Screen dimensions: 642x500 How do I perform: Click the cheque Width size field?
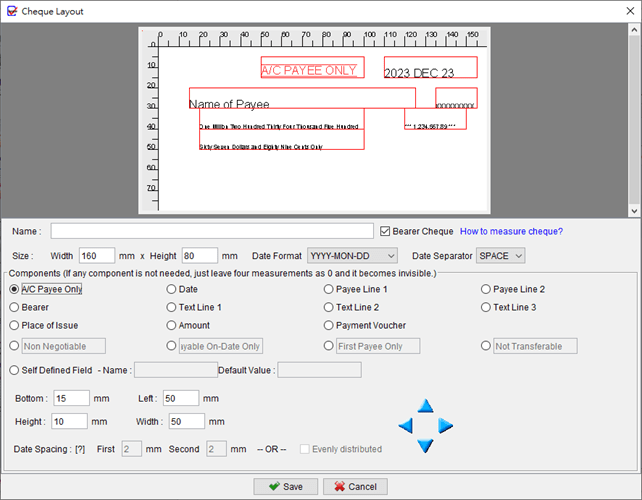click(x=97, y=256)
